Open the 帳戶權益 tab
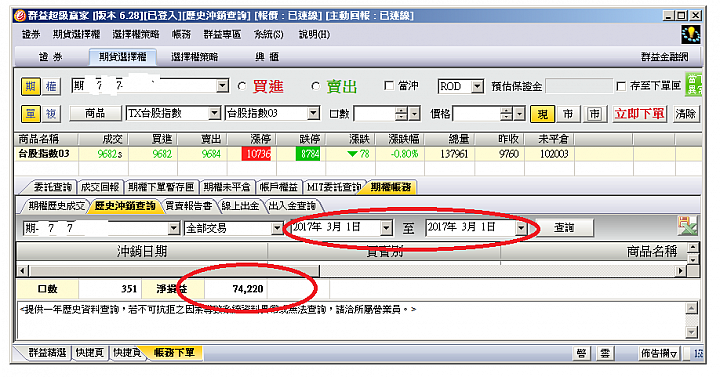 click(x=278, y=187)
